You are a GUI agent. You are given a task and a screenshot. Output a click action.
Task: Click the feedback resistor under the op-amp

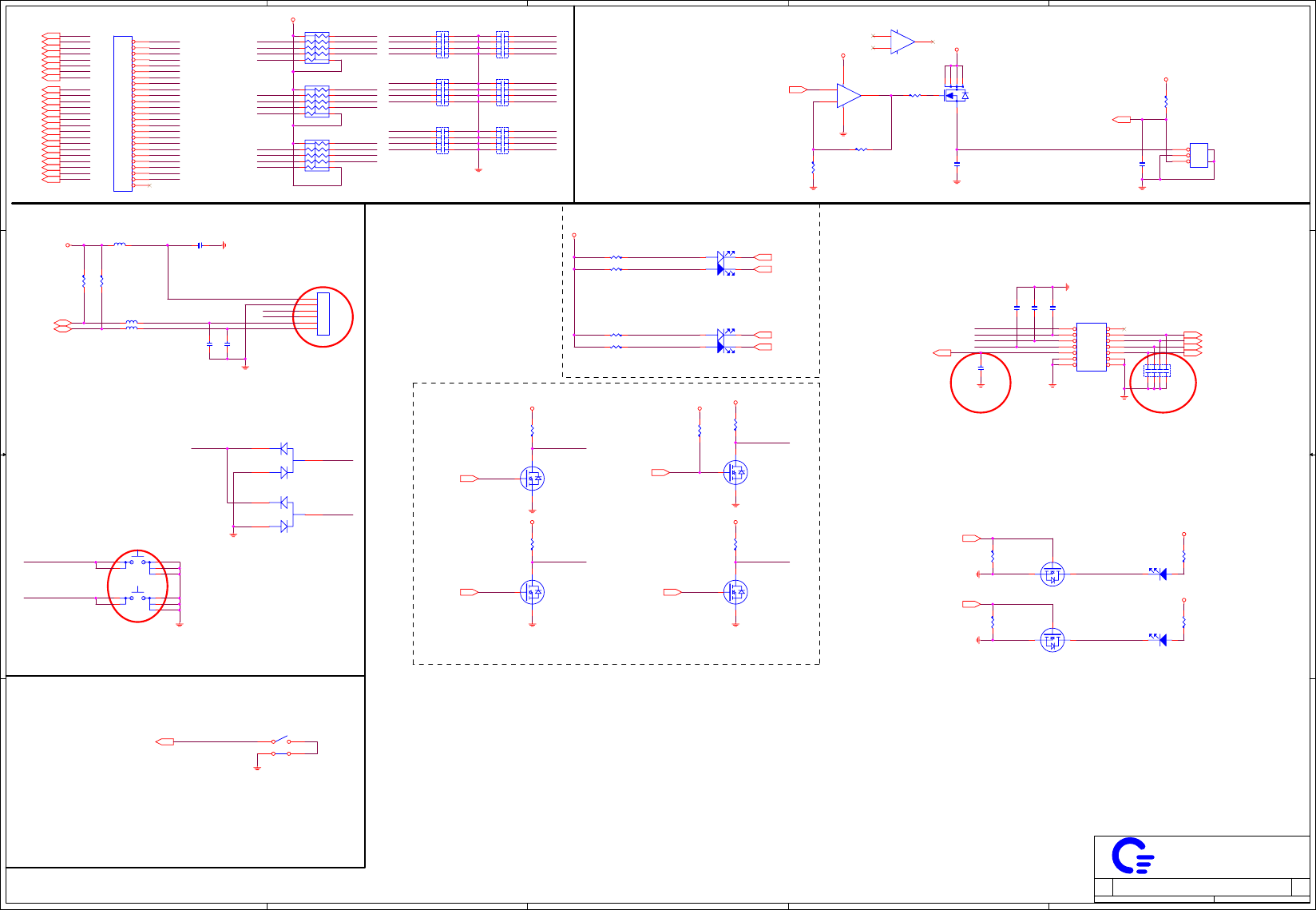coord(861,149)
